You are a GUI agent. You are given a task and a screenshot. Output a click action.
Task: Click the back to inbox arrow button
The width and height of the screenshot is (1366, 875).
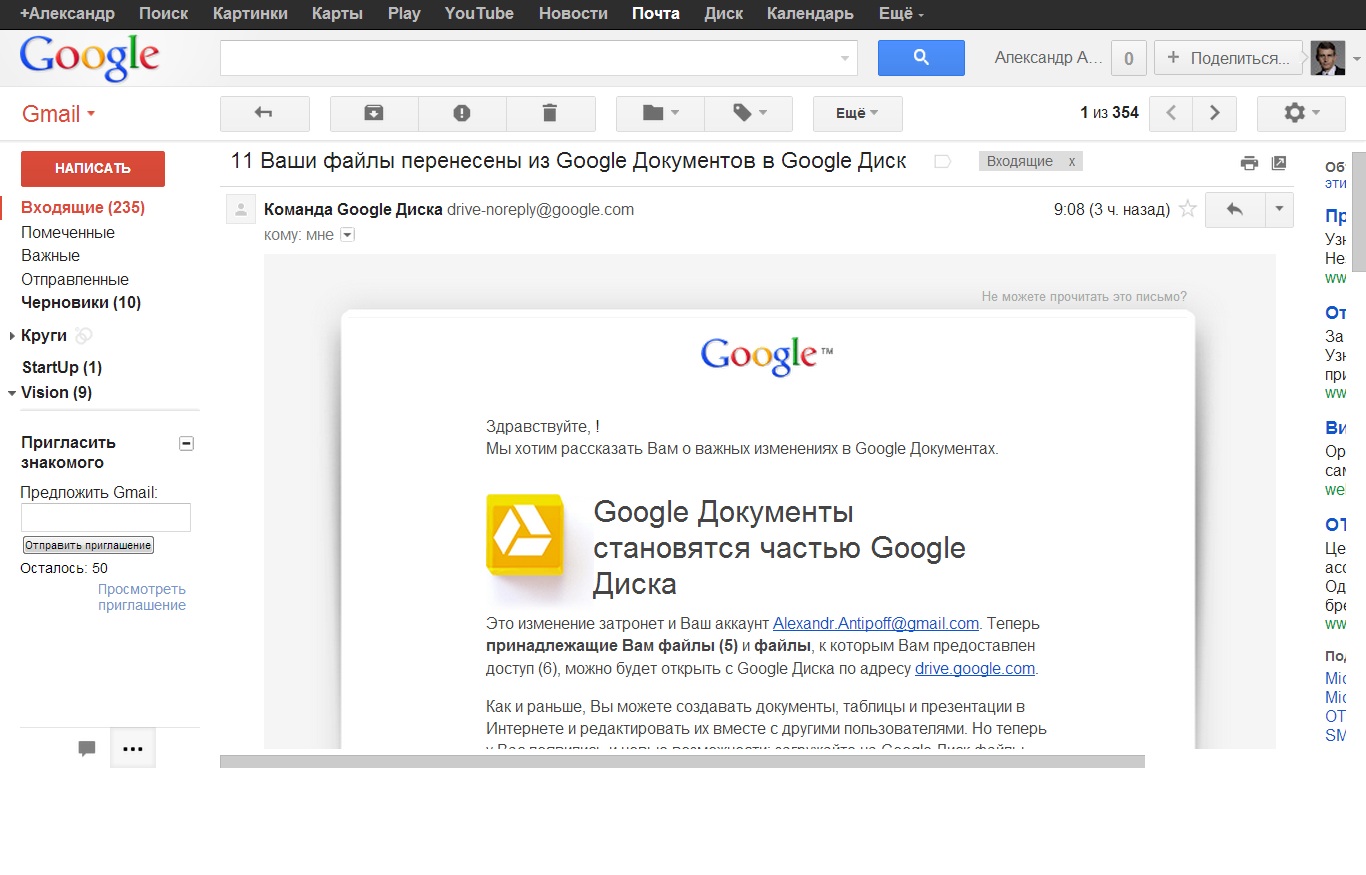point(264,114)
